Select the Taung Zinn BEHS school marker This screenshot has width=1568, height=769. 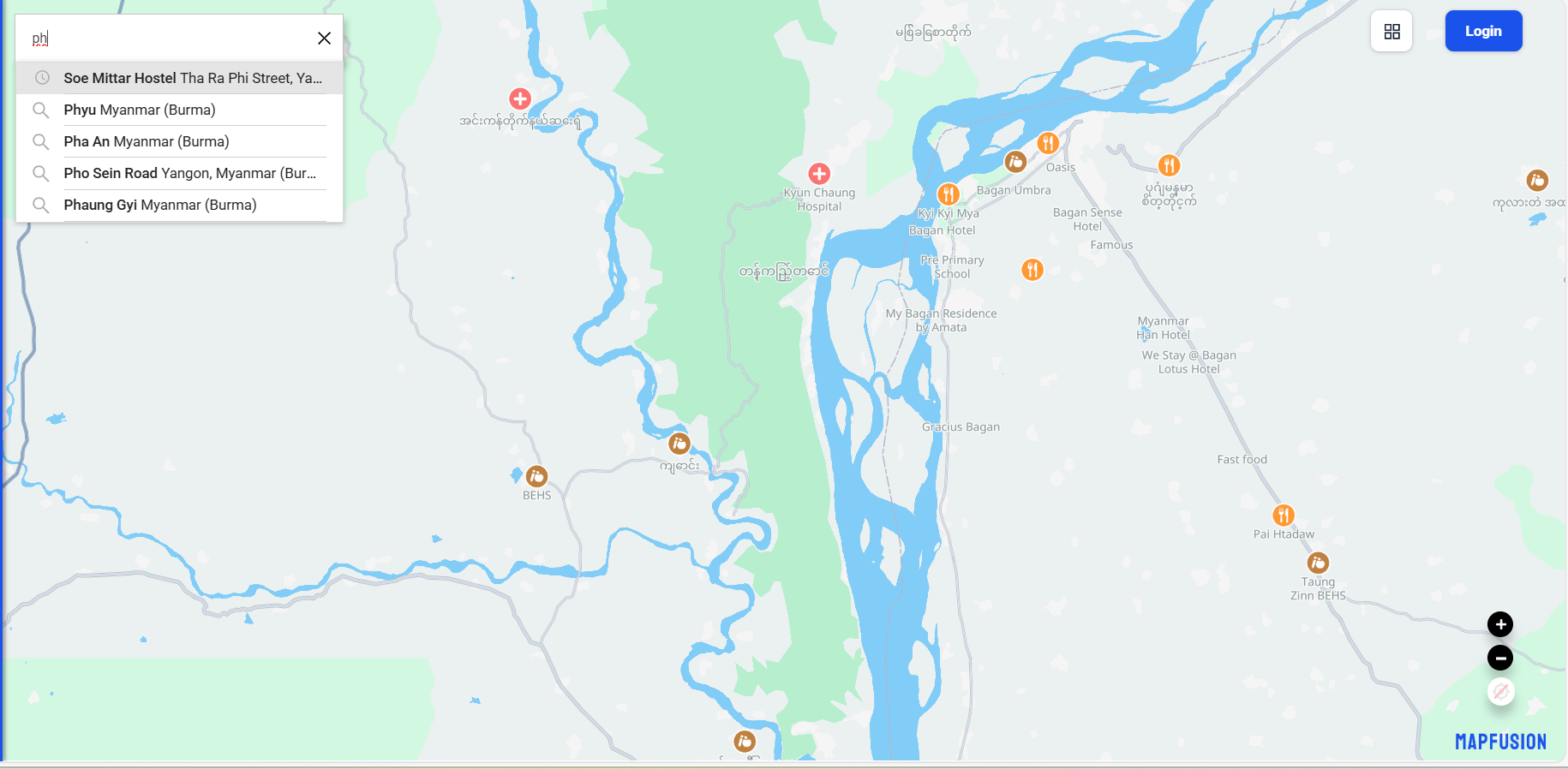click(x=1318, y=563)
